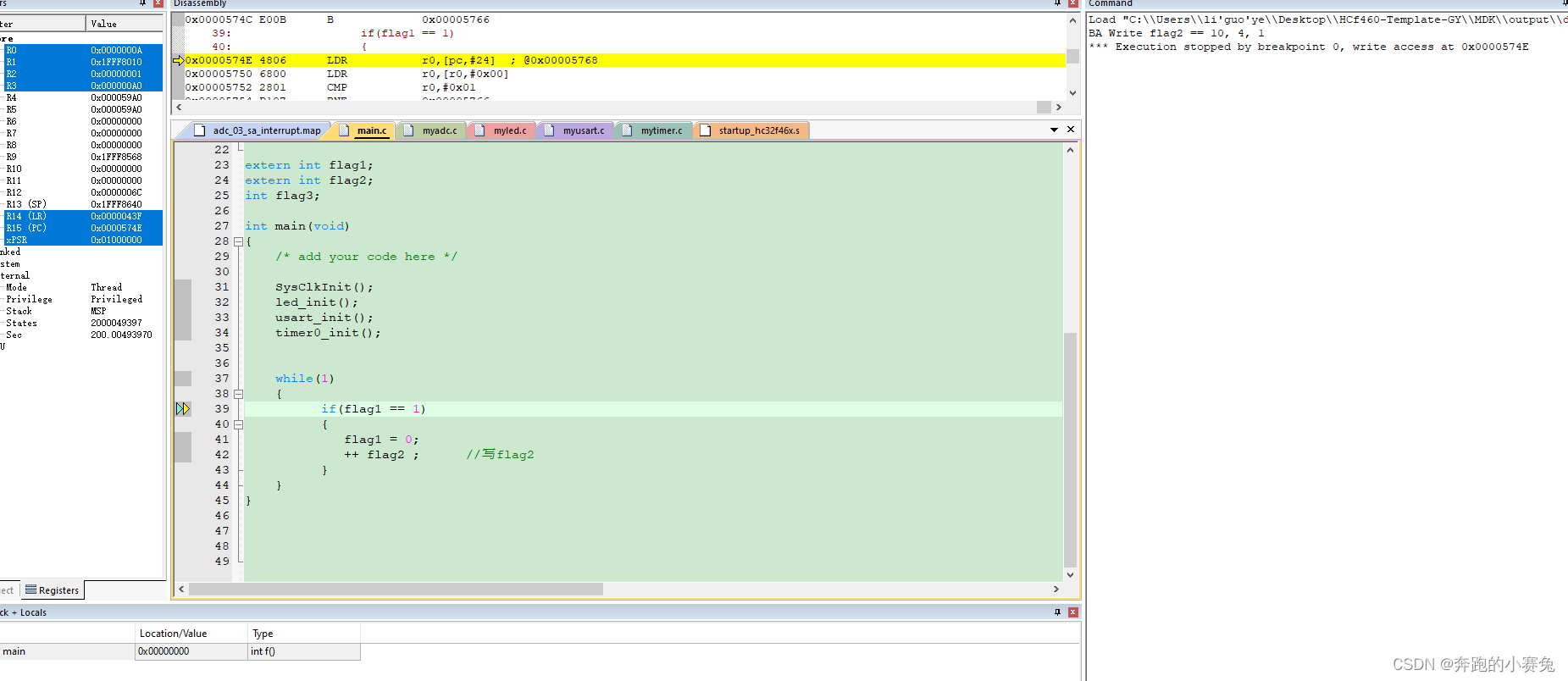The height and width of the screenshot is (681, 1568).
Task: Open the editor tab list dropdown arrow
Action: [x=1054, y=130]
